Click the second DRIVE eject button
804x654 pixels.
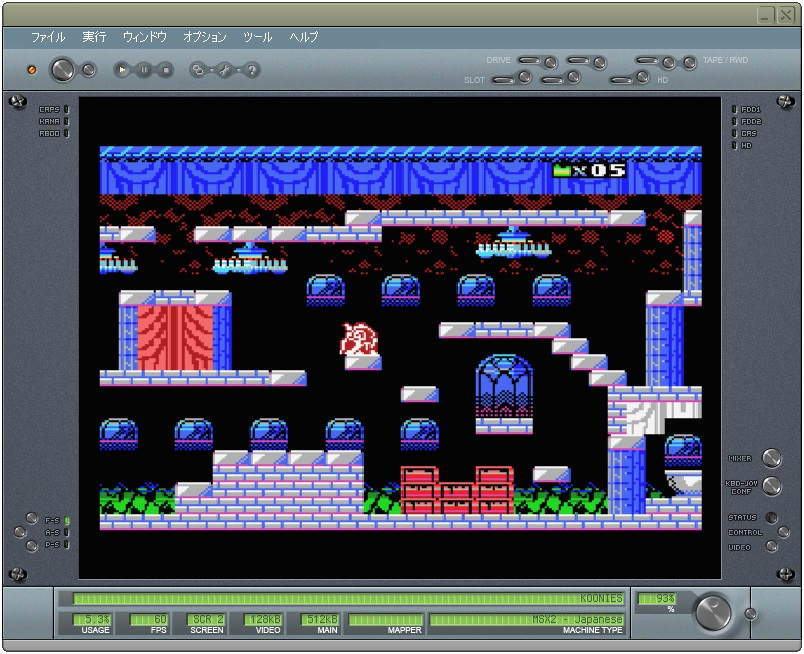click(x=600, y=63)
